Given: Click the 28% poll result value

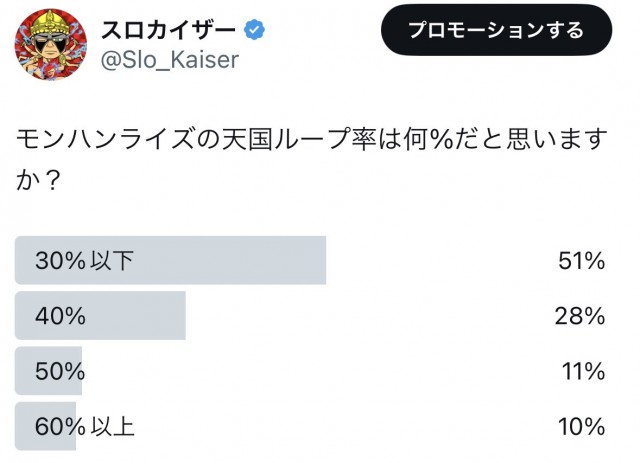Looking at the screenshot, I should tap(582, 316).
